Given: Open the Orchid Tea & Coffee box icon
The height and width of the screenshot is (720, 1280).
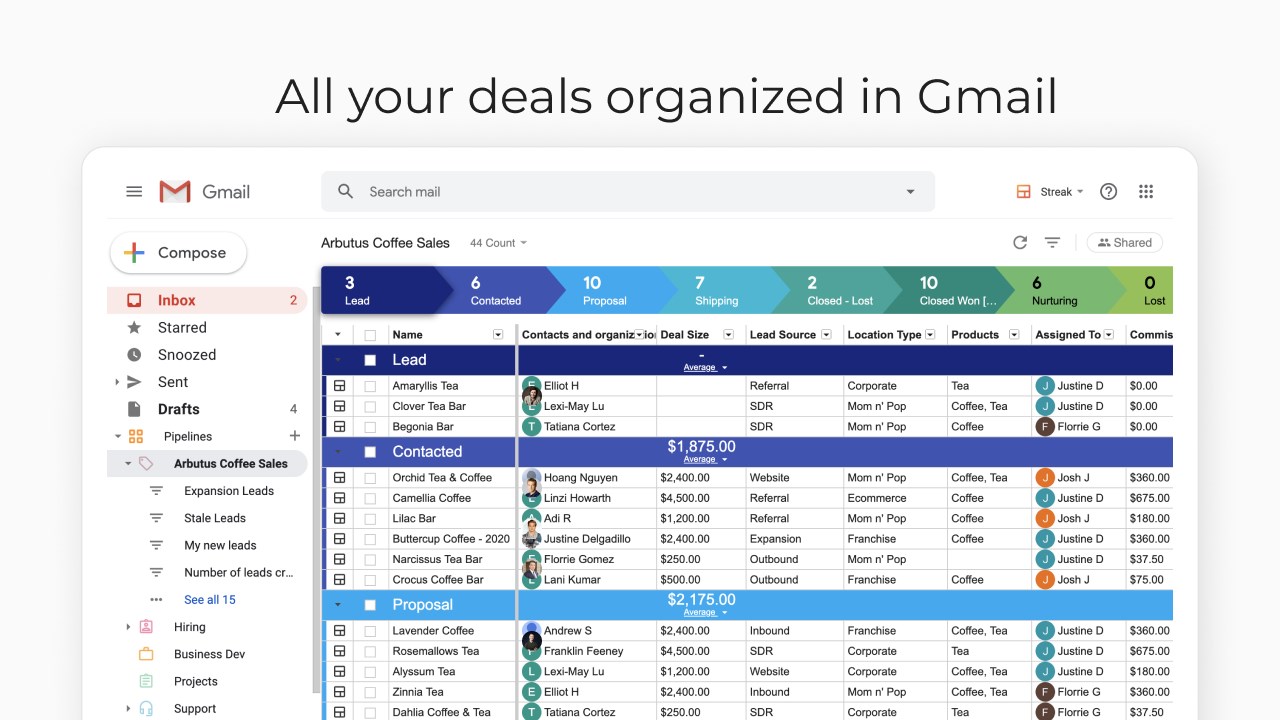Looking at the screenshot, I should click(339, 477).
